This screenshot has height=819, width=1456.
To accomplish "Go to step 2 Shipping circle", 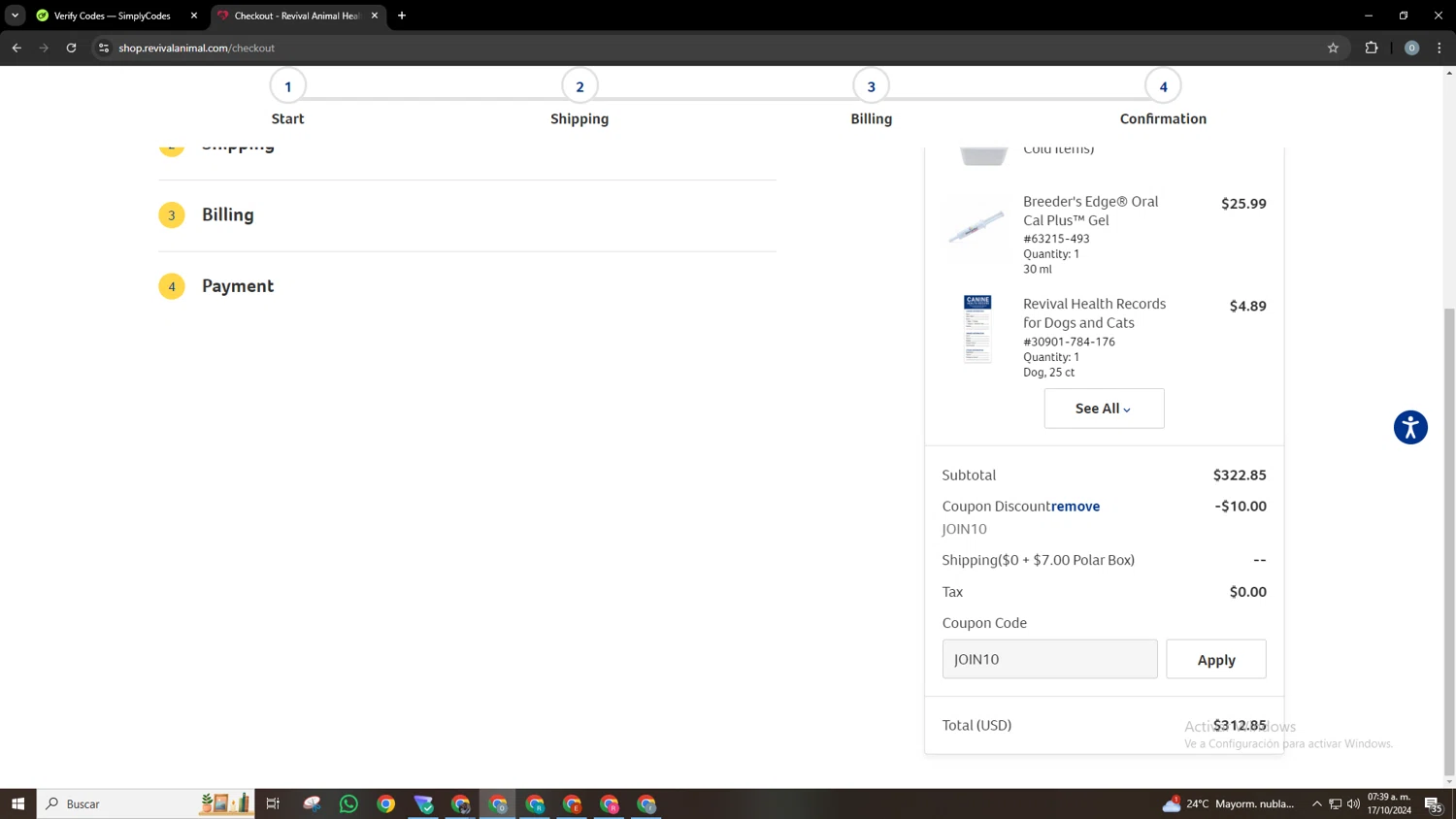I will 579,86.
